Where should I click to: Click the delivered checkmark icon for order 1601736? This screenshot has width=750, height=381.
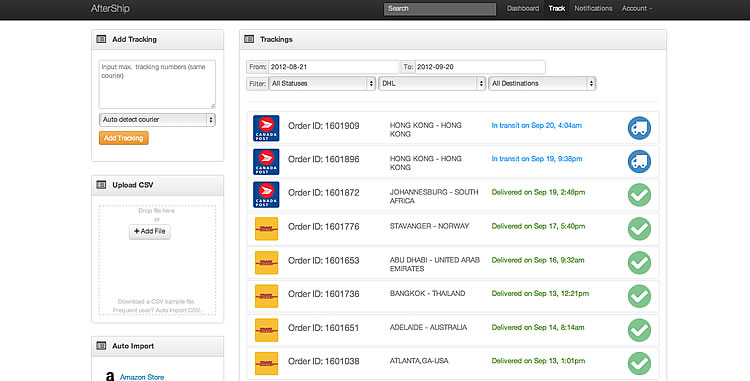pos(639,296)
